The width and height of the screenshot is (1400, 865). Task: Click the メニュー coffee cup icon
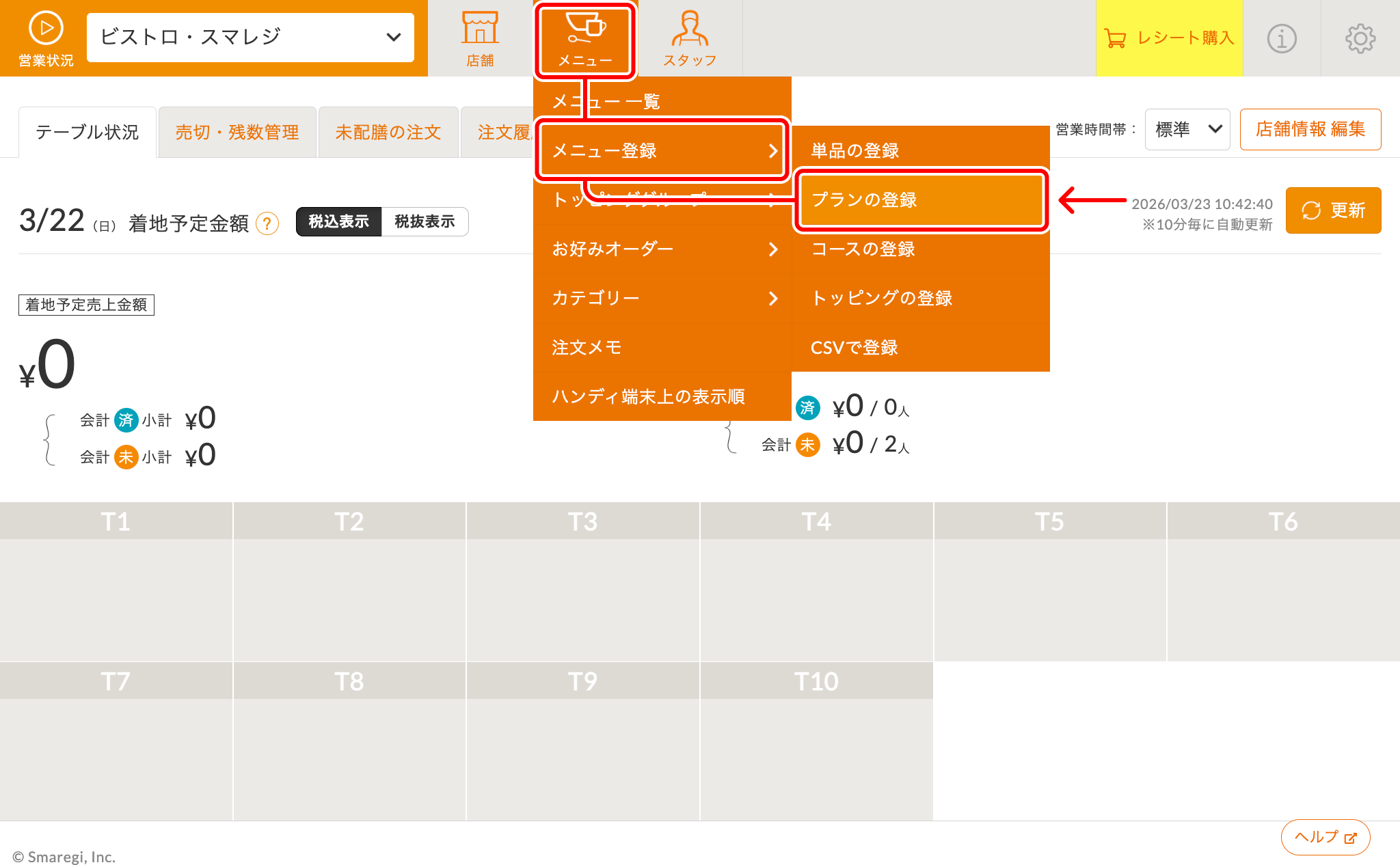coord(585,31)
